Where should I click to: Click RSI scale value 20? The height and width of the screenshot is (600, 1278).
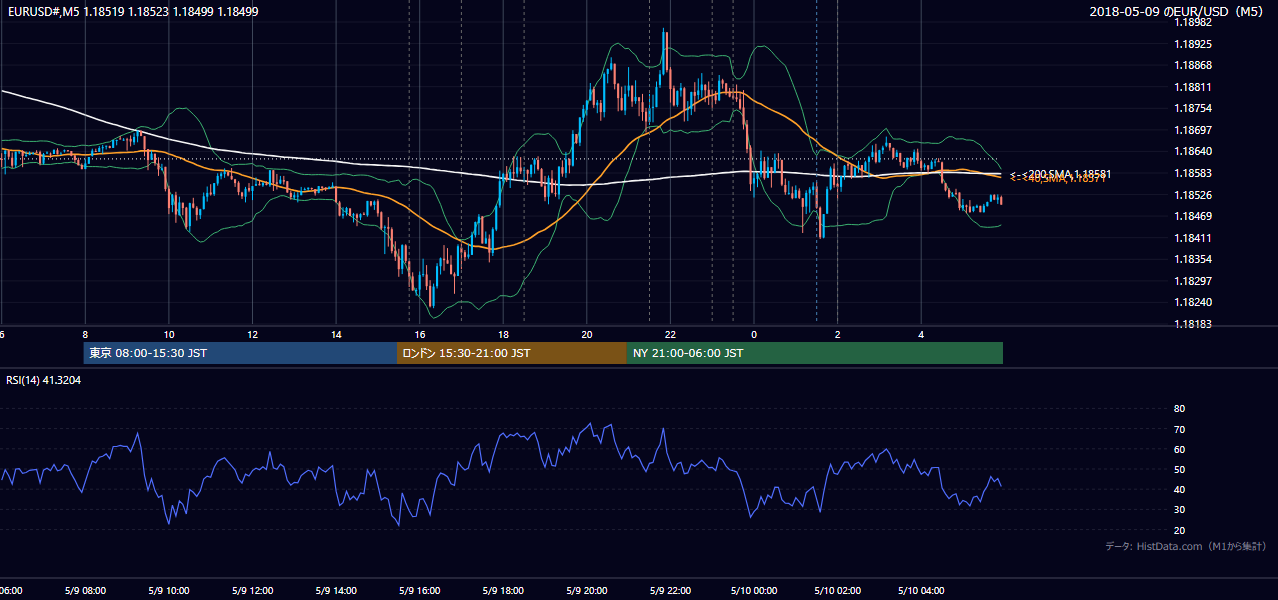pyautogui.click(x=1179, y=531)
